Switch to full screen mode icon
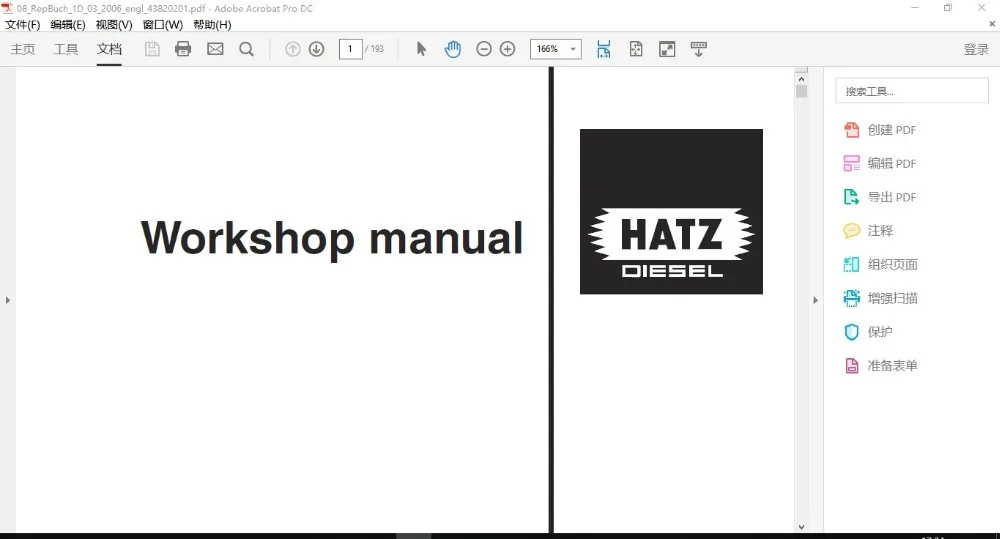 (667, 49)
